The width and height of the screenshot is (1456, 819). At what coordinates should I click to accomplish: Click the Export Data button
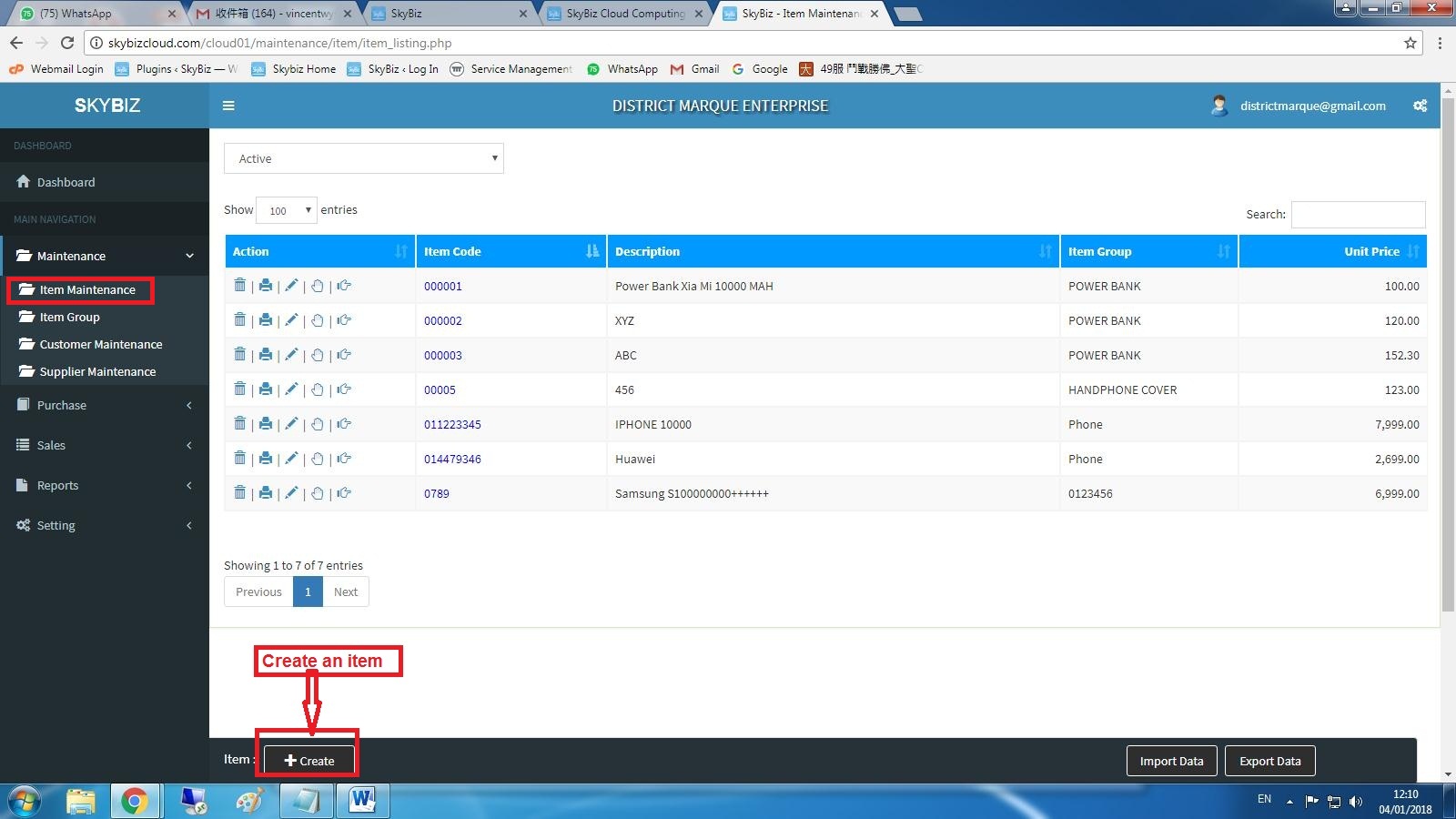1269,761
